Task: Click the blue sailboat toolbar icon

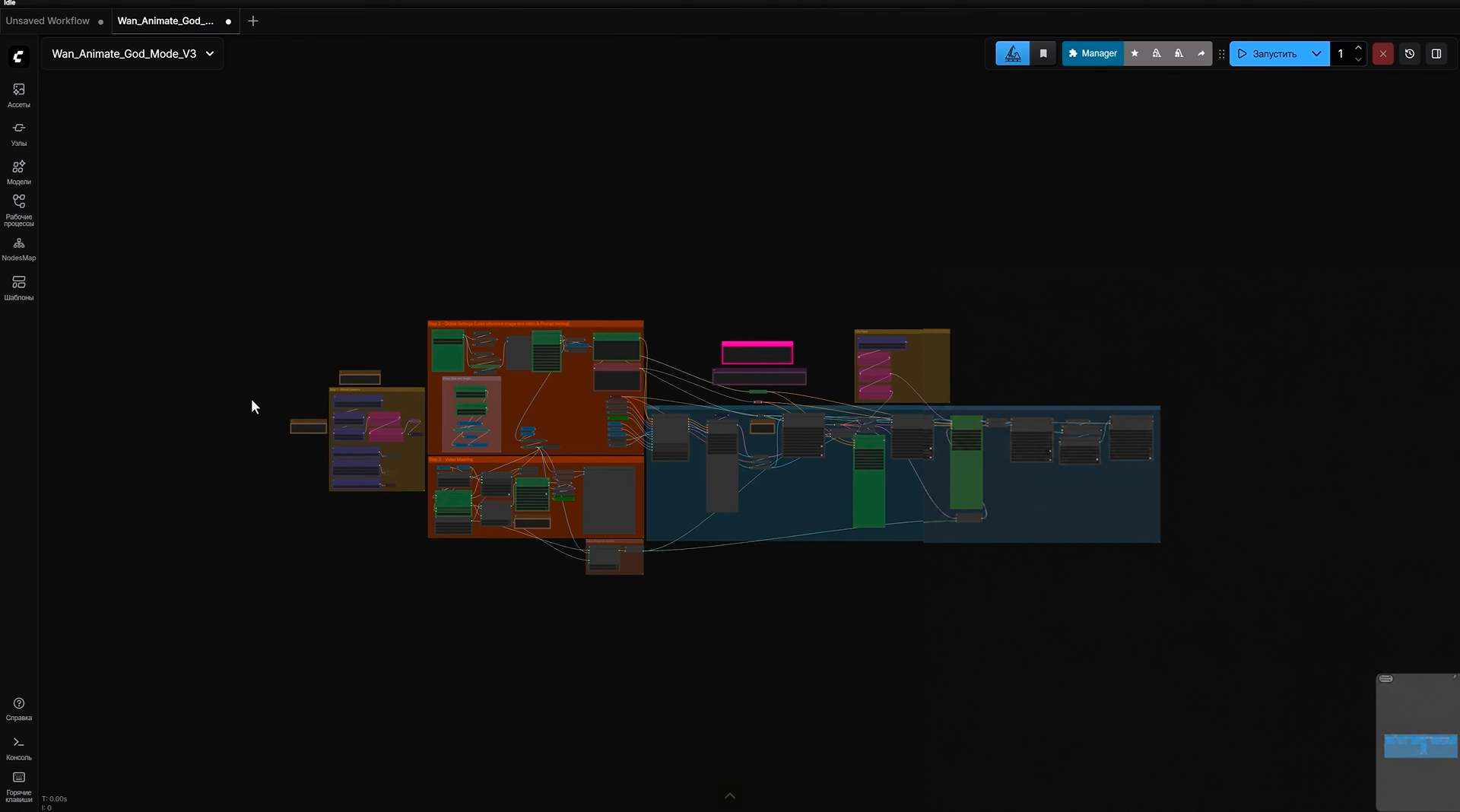Action: (x=1013, y=53)
